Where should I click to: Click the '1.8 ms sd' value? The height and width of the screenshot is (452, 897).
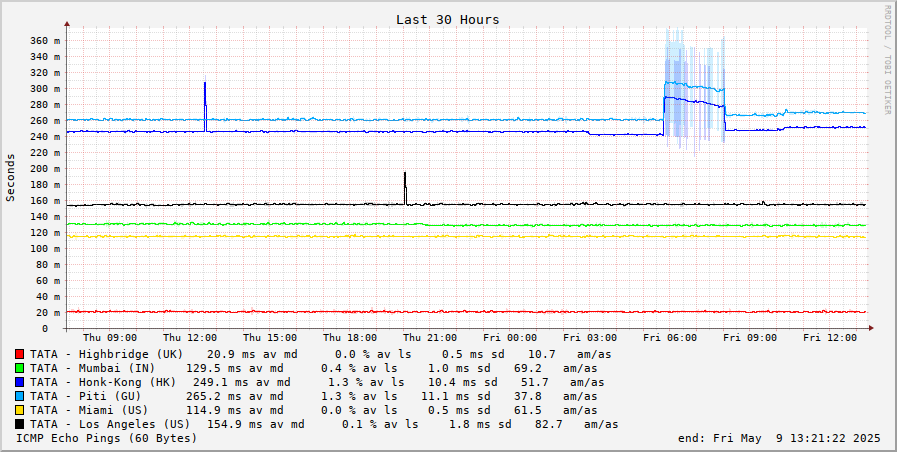(480, 425)
